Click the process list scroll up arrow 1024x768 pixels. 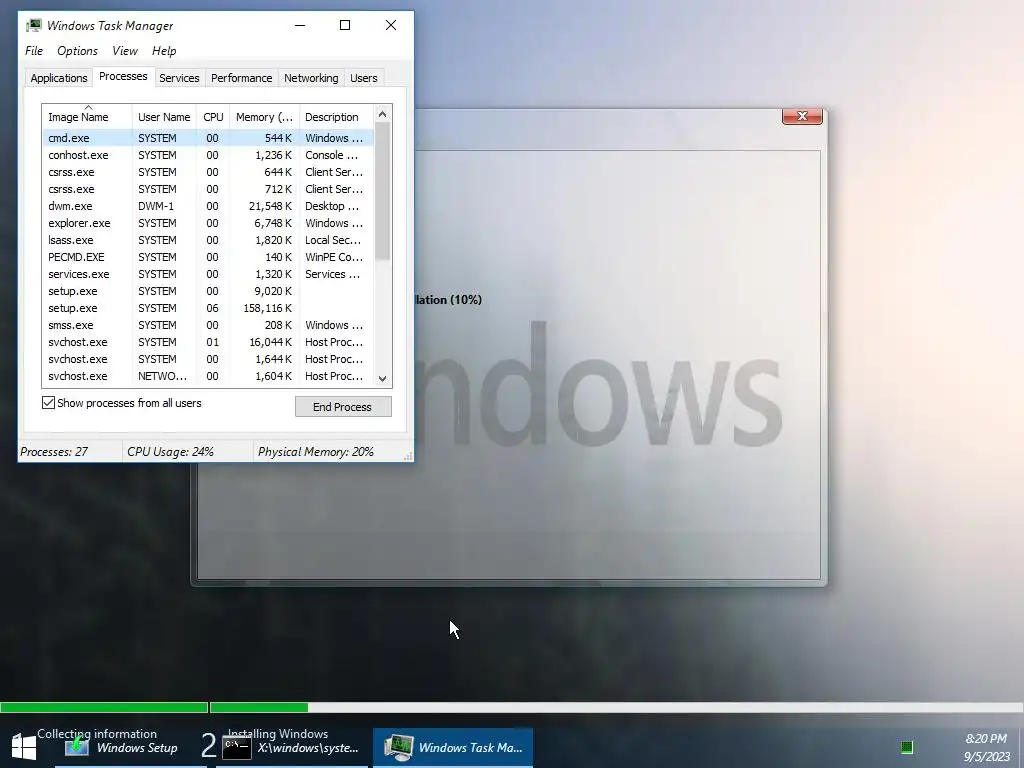tap(383, 114)
